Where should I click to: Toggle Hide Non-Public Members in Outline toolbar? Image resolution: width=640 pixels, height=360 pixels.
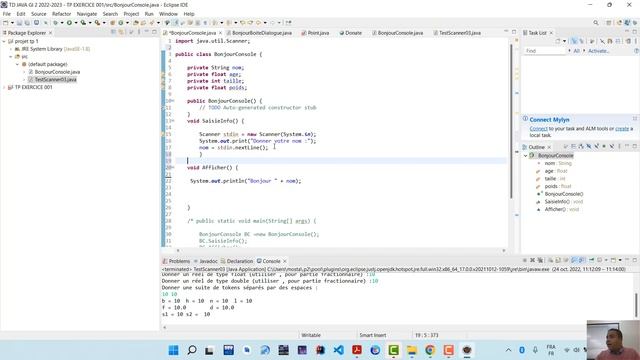pyautogui.click(x=604, y=147)
